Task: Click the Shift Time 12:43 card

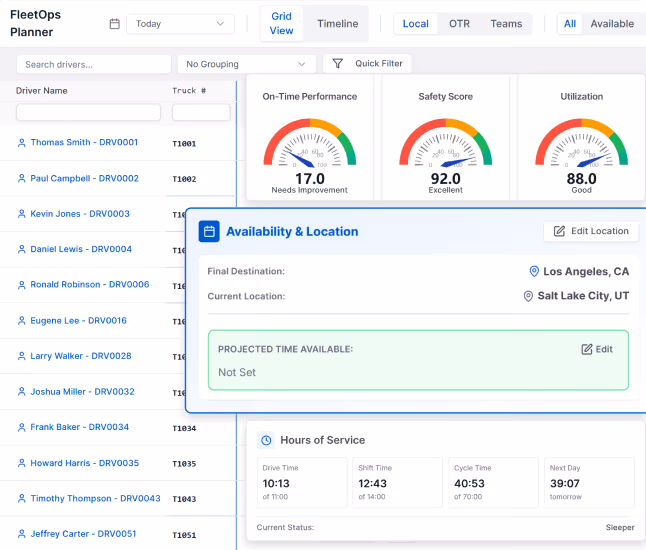Action: tap(398, 482)
